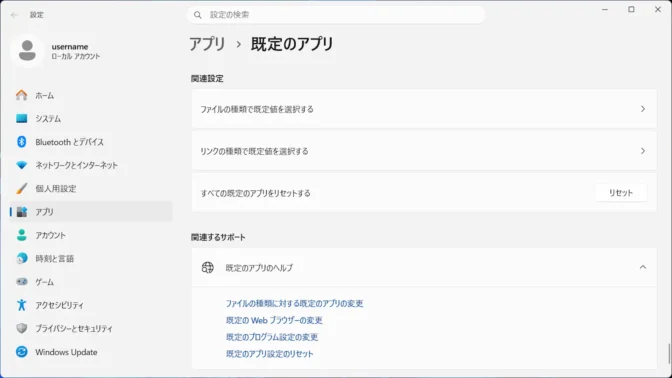672x378 pixels.
Task: Click the privacy shield icon
Action: [21, 328]
